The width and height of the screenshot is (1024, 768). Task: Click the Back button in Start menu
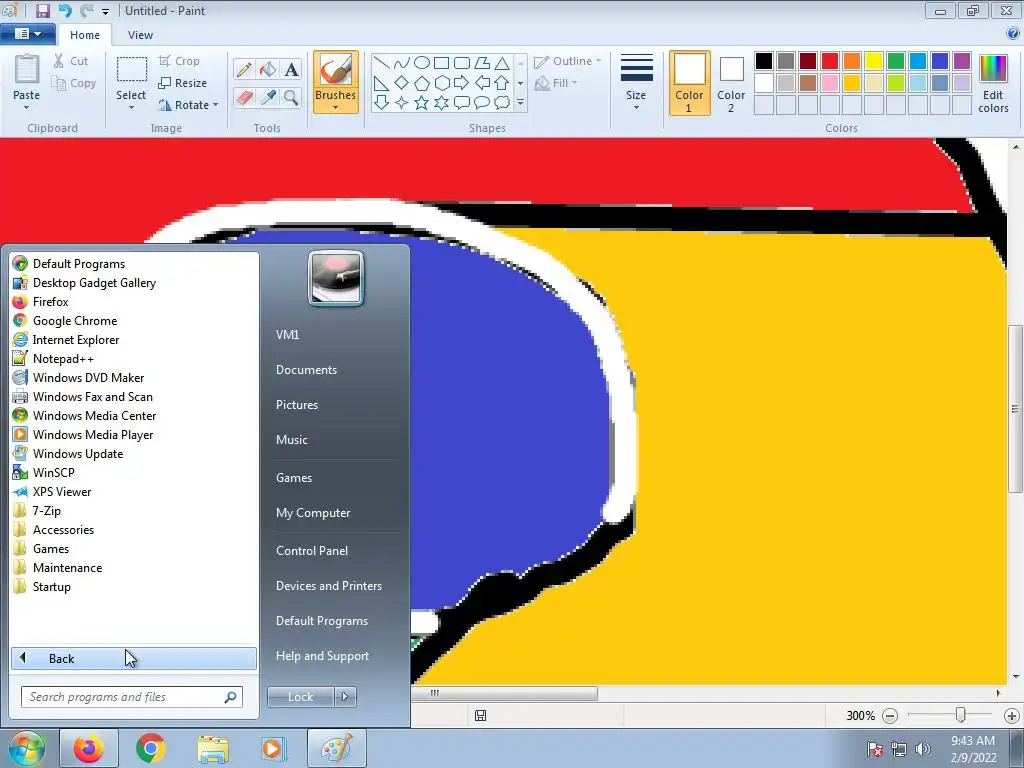(134, 658)
